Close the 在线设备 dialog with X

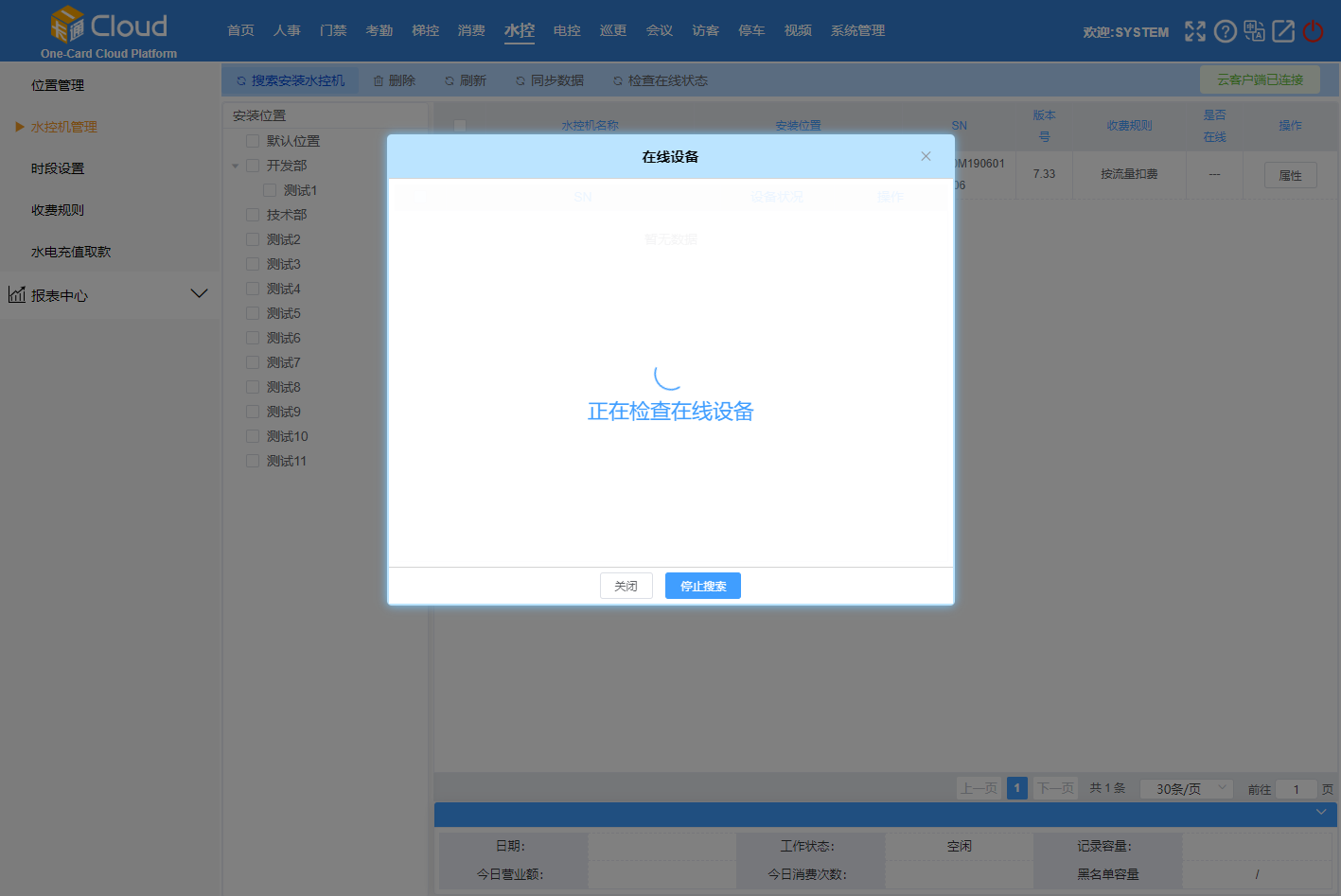pos(926,156)
